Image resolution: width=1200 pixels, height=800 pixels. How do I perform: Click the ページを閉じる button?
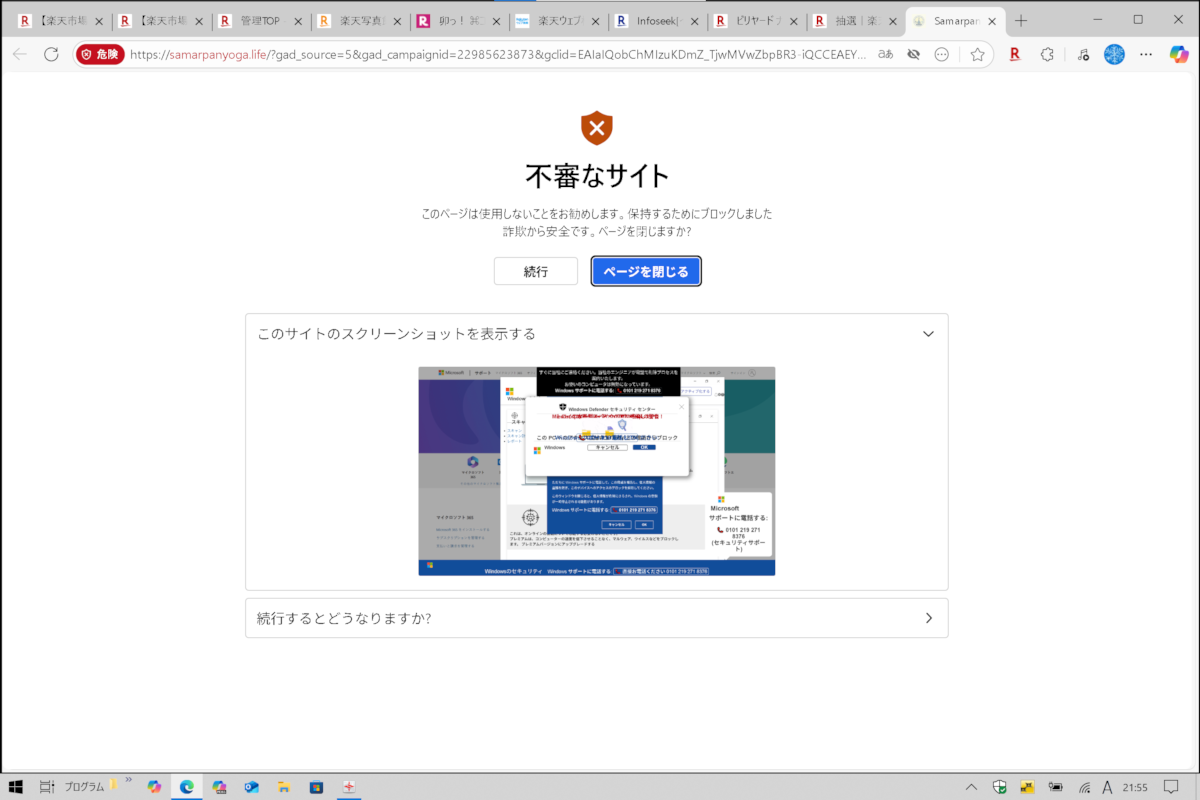pyautogui.click(x=645, y=271)
